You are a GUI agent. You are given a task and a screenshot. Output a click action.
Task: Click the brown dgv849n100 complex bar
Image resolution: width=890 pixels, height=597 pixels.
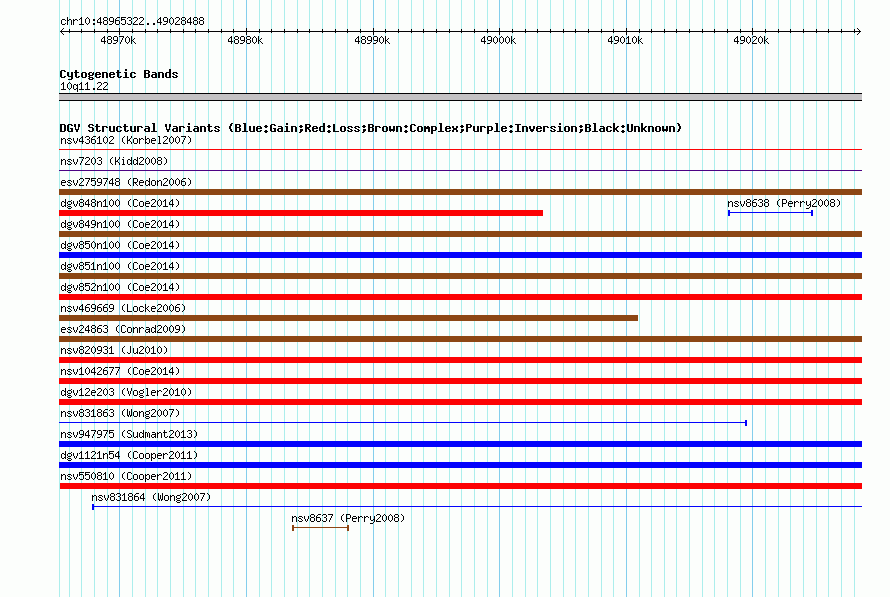[x=460, y=234]
